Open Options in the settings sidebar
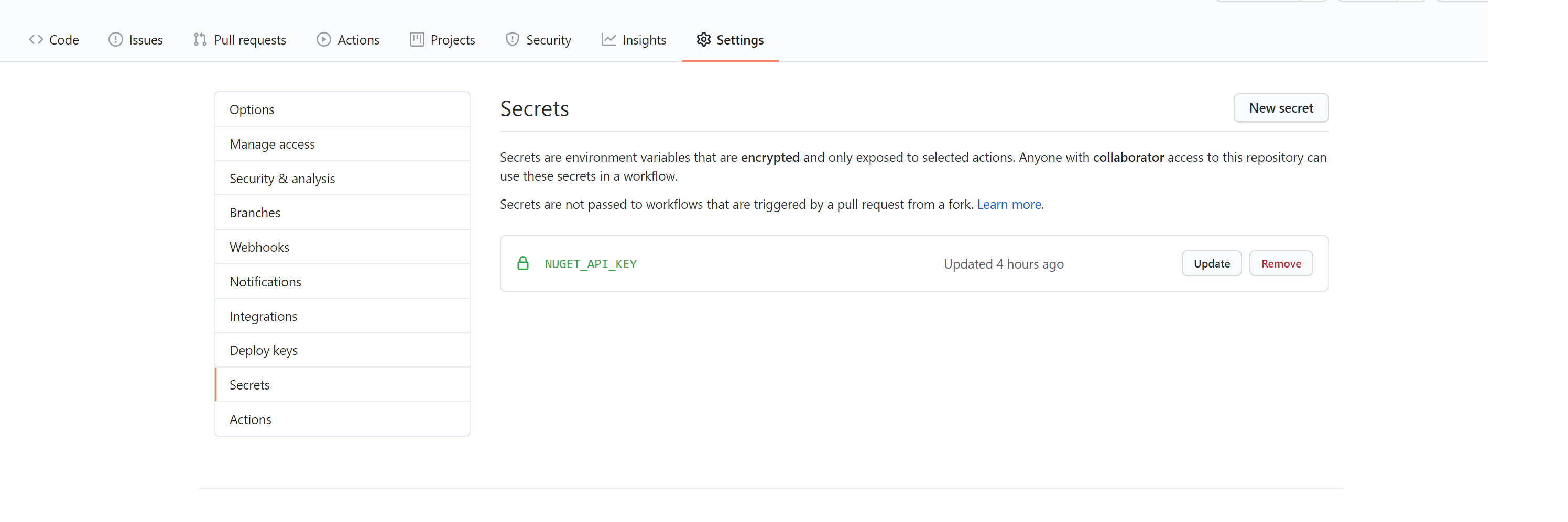The image size is (1568, 522). point(252,109)
